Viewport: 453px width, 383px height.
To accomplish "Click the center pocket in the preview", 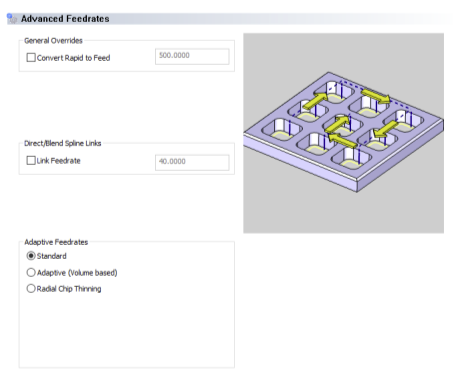I will (x=343, y=126).
